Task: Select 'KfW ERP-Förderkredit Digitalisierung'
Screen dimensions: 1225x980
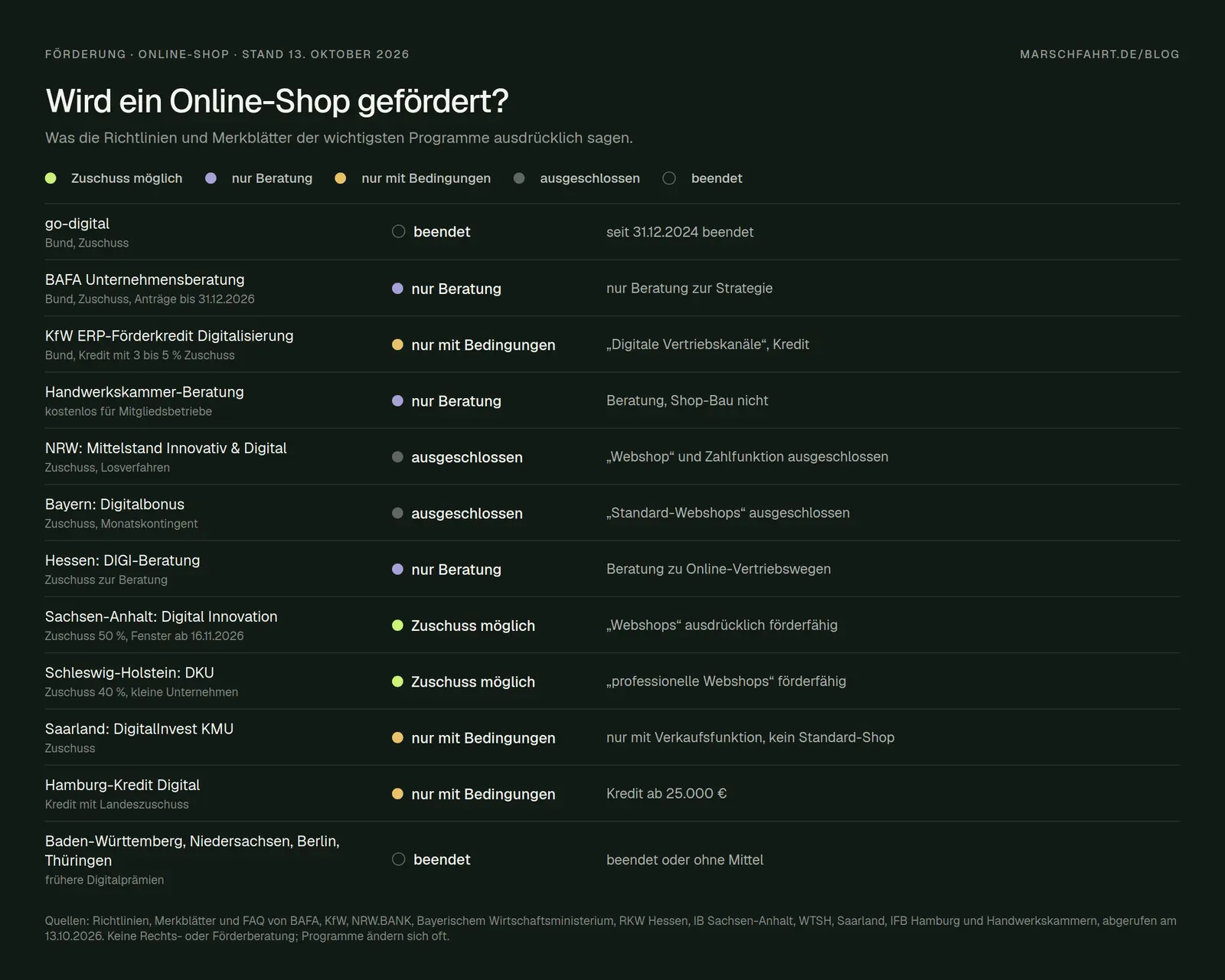Action: (x=169, y=335)
